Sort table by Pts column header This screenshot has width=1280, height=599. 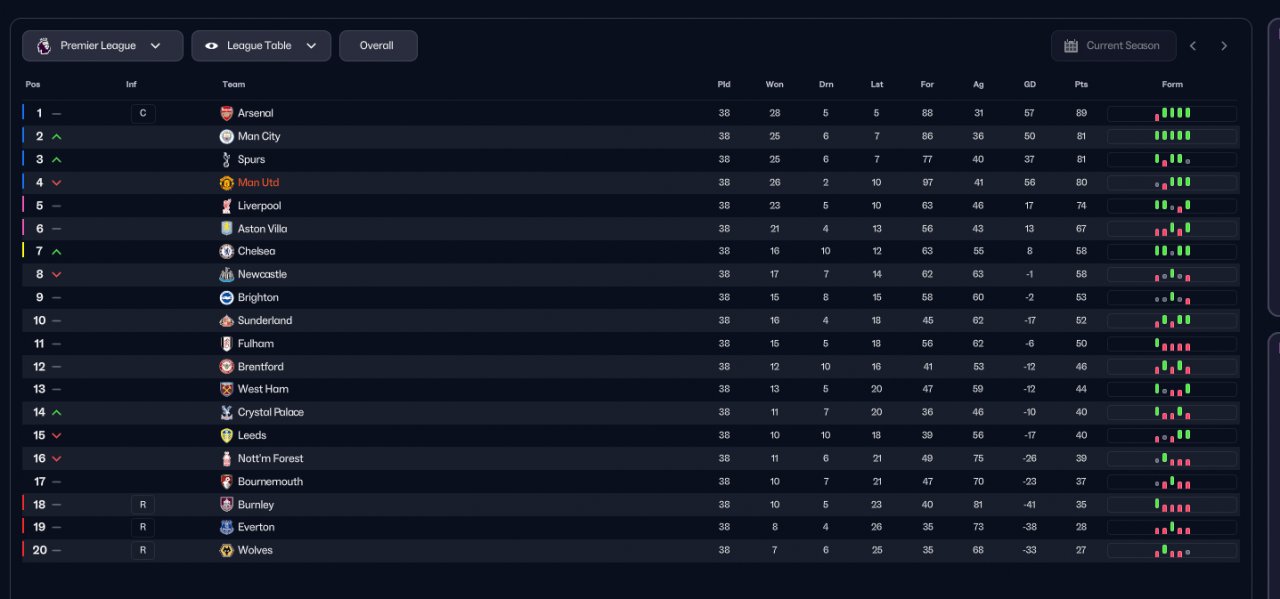(x=1081, y=85)
